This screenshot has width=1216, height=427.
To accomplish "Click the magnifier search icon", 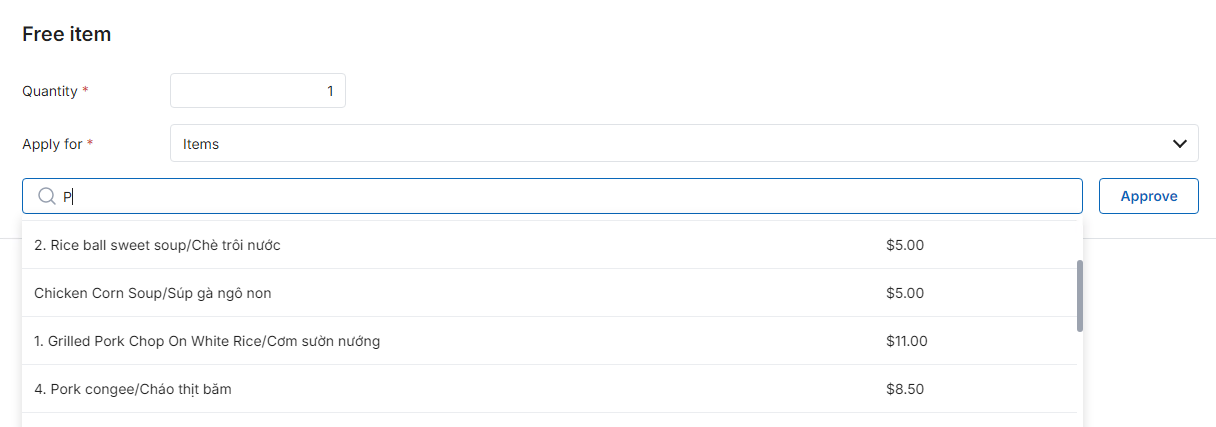I will (x=46, y=196).
